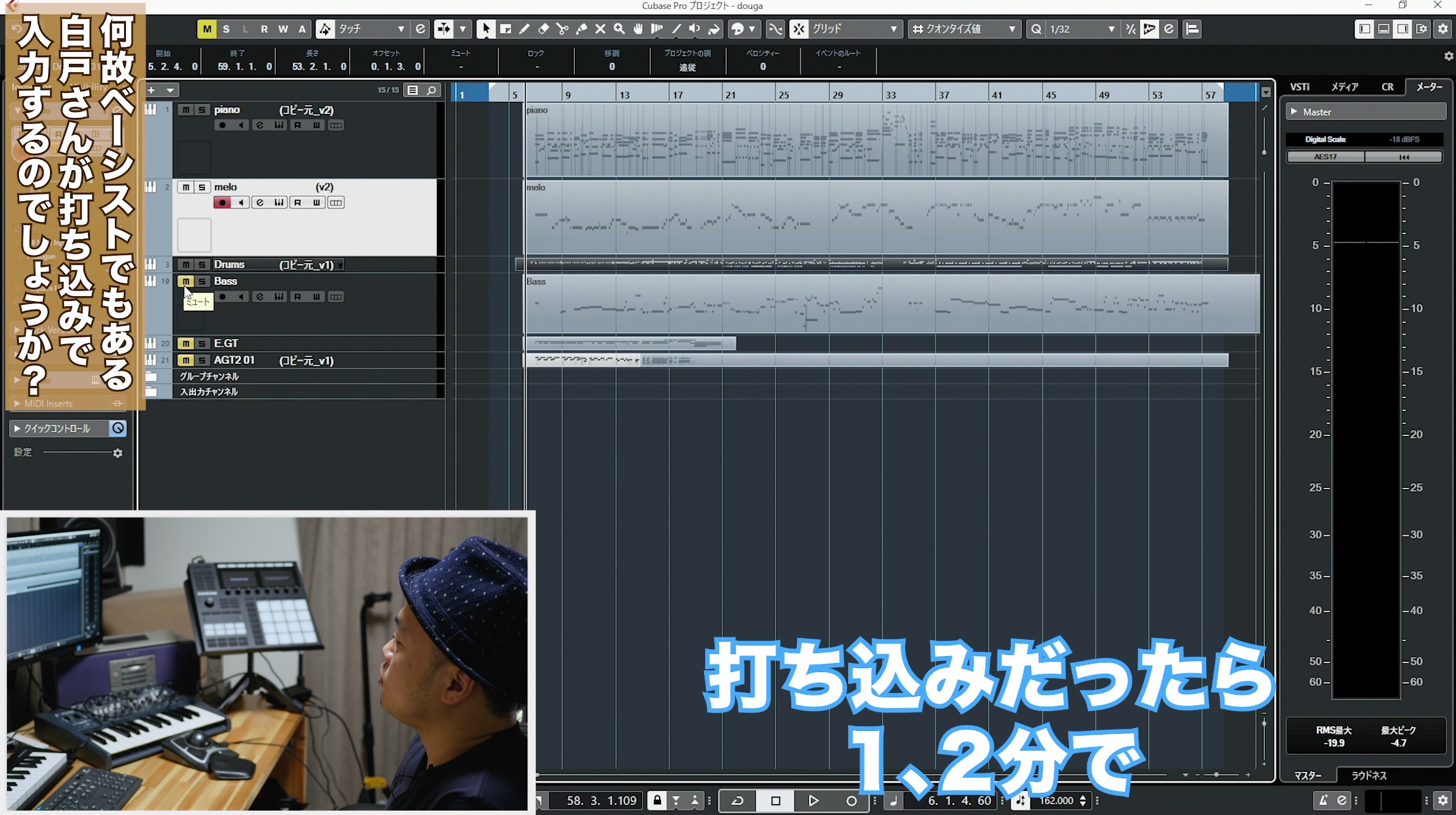
Task: Switch to the マスター bottom tab
Action: 1307,775
